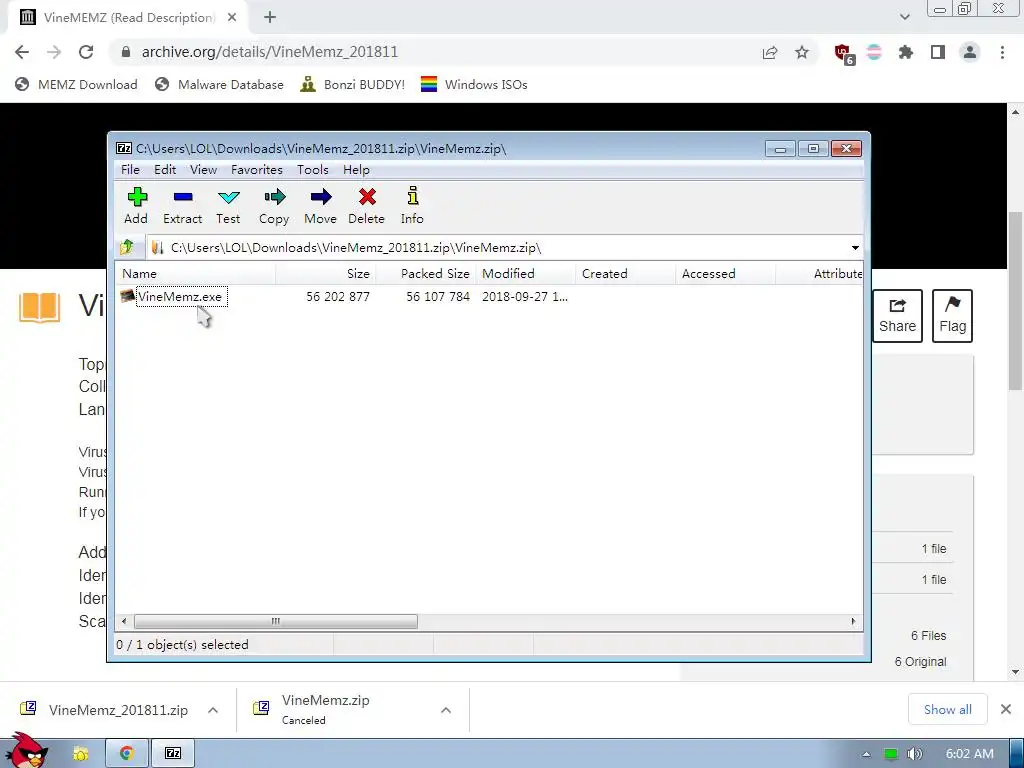Open the Extensions puzzle icon

click(905, 52)
